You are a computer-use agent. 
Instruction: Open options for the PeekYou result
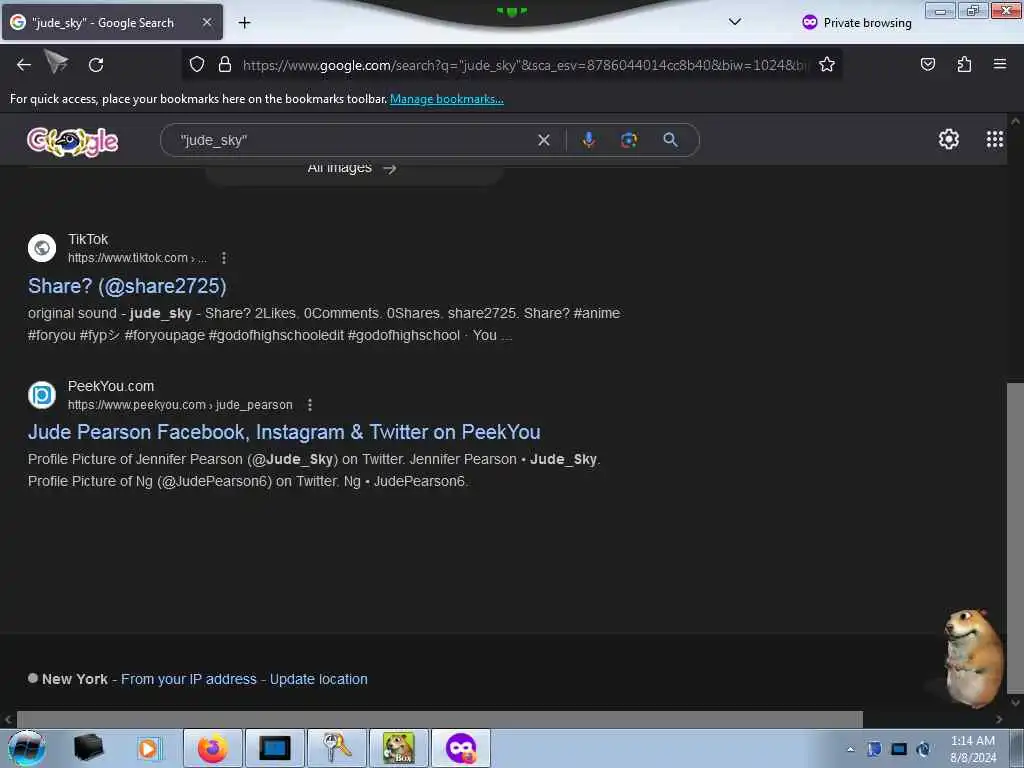310,405
